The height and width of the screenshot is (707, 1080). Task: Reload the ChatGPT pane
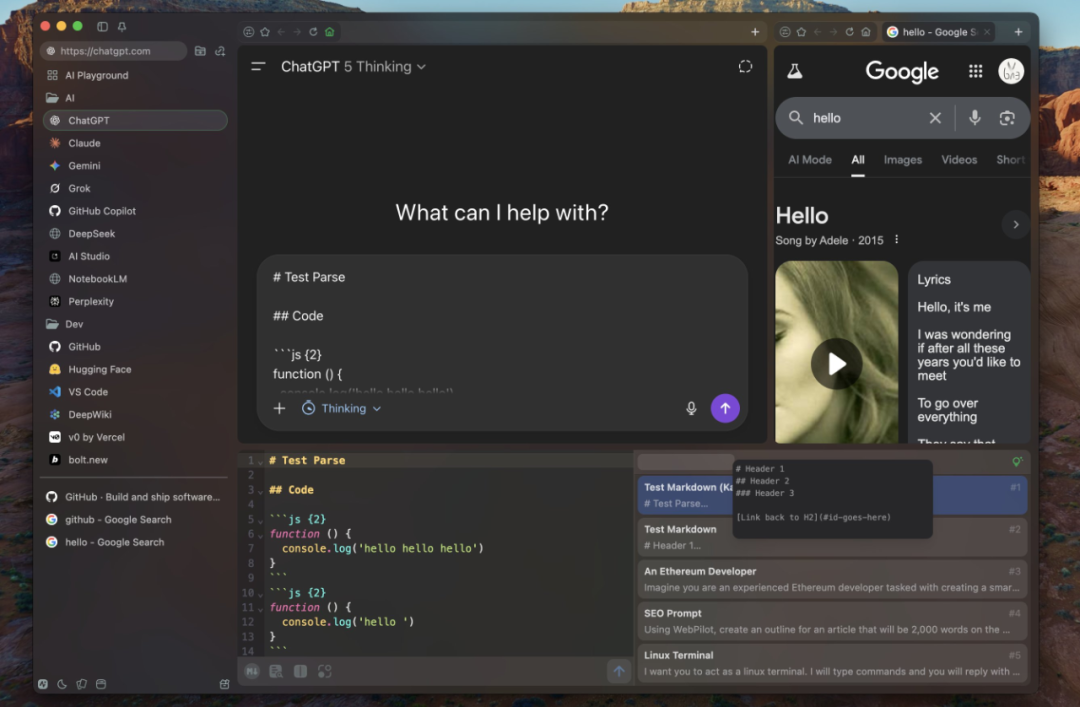[x=313, y=32]
